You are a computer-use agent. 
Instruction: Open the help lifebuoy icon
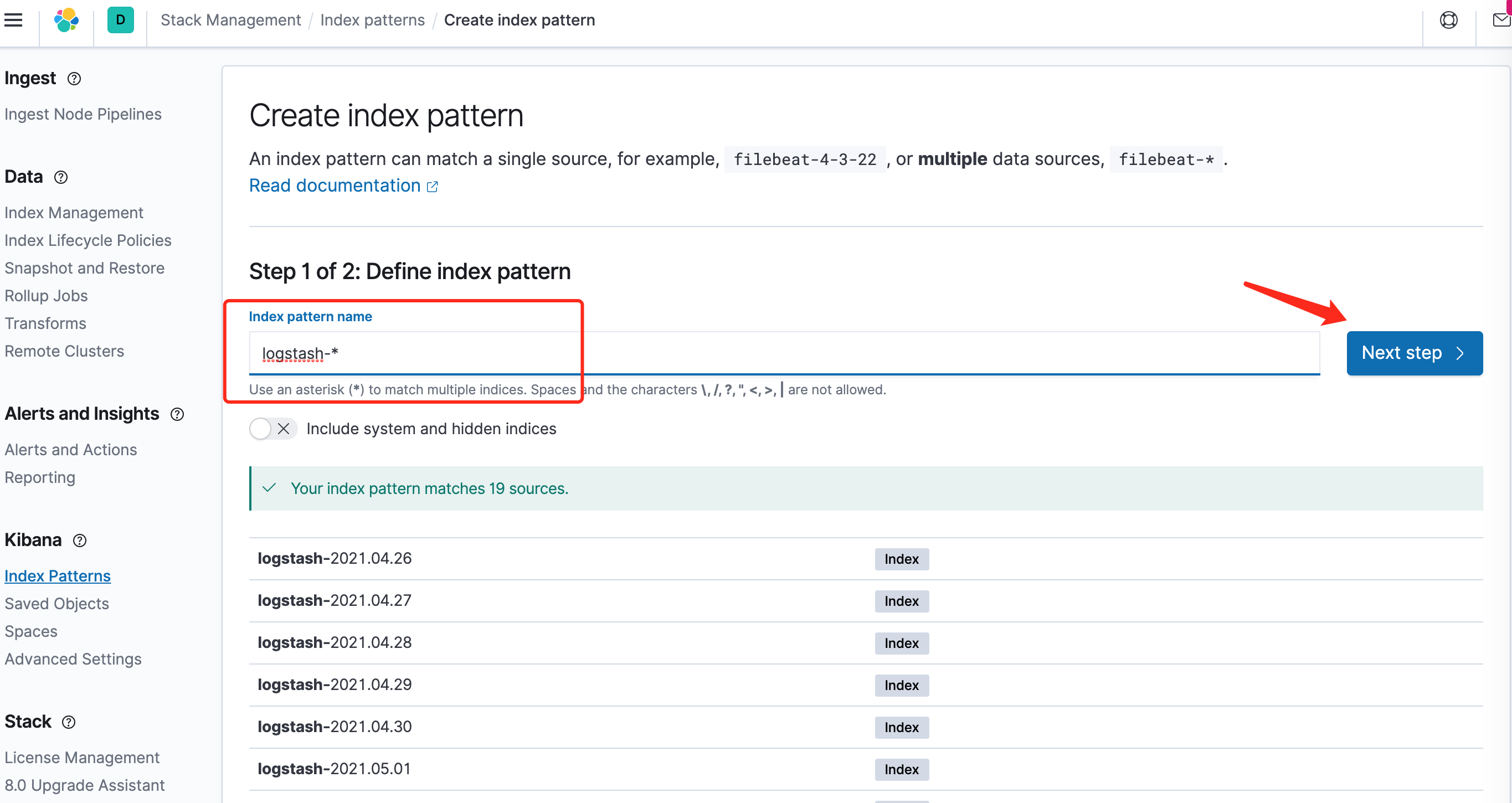(x=1448, y=20)
